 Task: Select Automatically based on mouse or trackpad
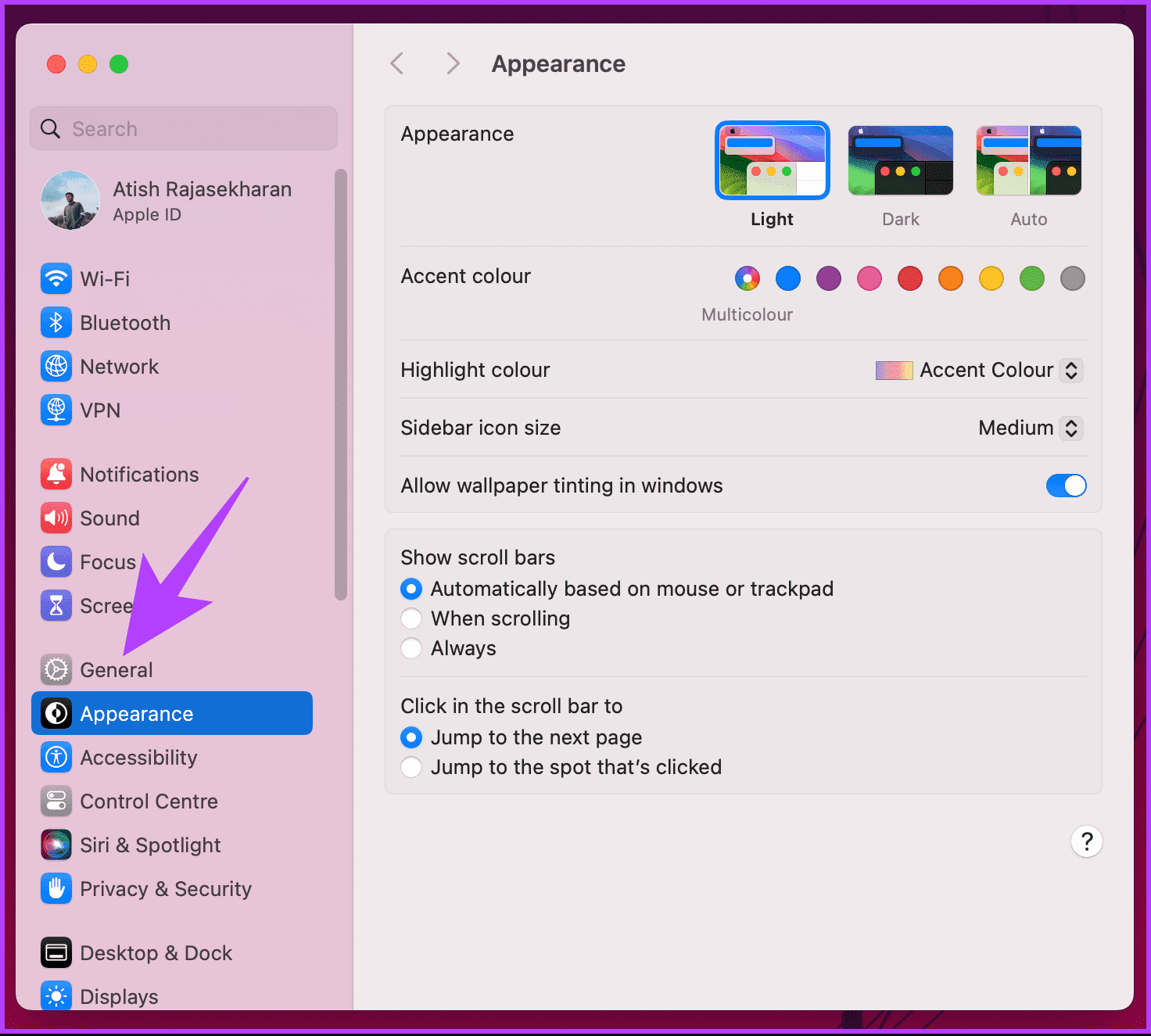click(x=411, y=589)
